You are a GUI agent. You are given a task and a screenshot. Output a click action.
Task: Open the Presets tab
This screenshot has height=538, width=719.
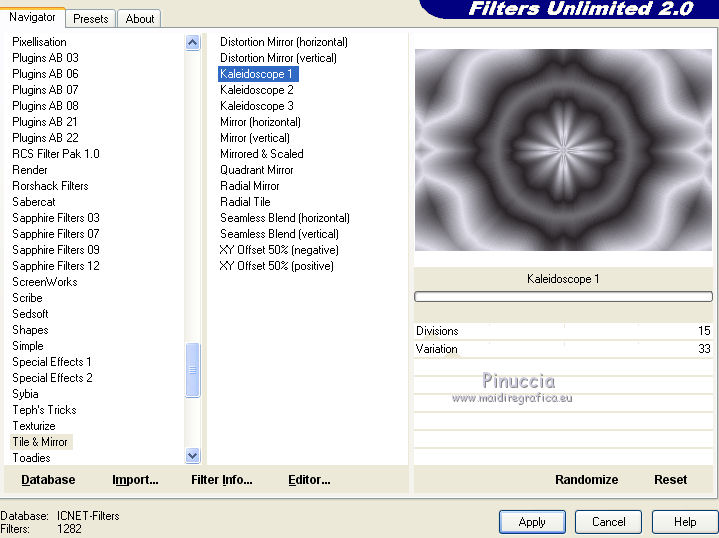tap(90, 19)
